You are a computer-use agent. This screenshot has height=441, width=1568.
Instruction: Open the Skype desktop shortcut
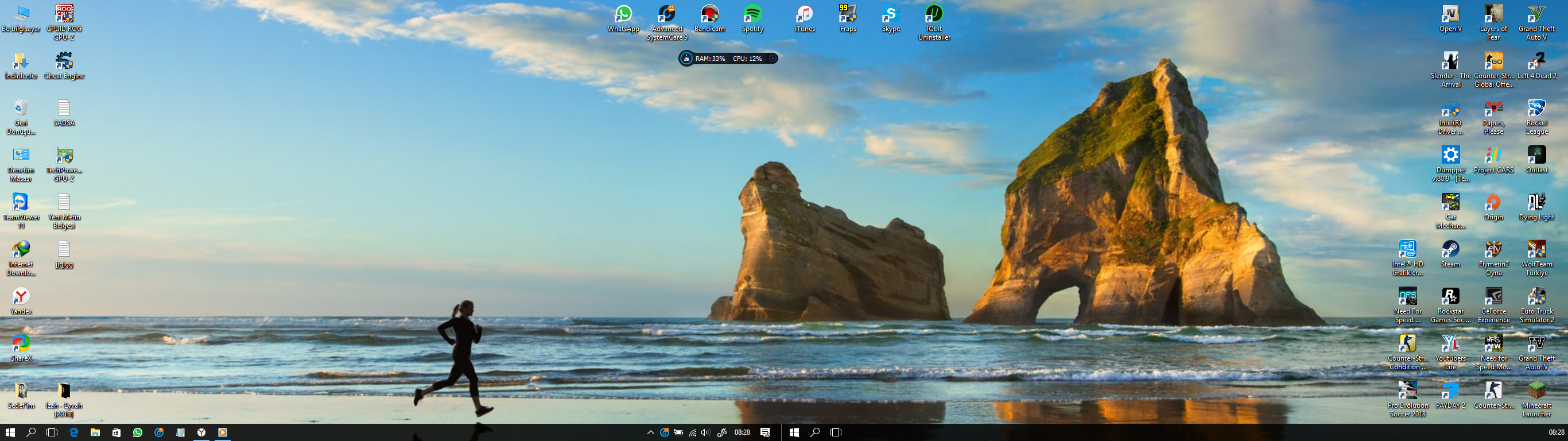891,18
